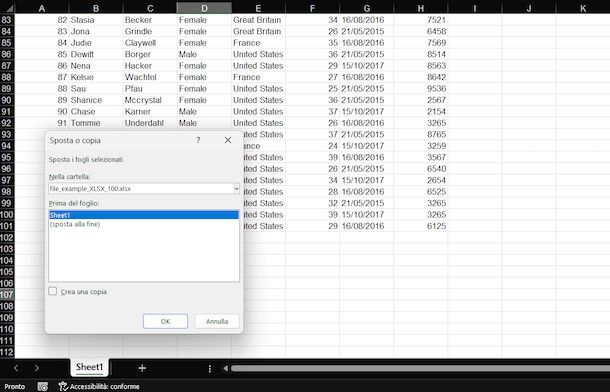Enable Crea una copia checkbox
This screenshot has height=392, width=610.
pos(53,291)
